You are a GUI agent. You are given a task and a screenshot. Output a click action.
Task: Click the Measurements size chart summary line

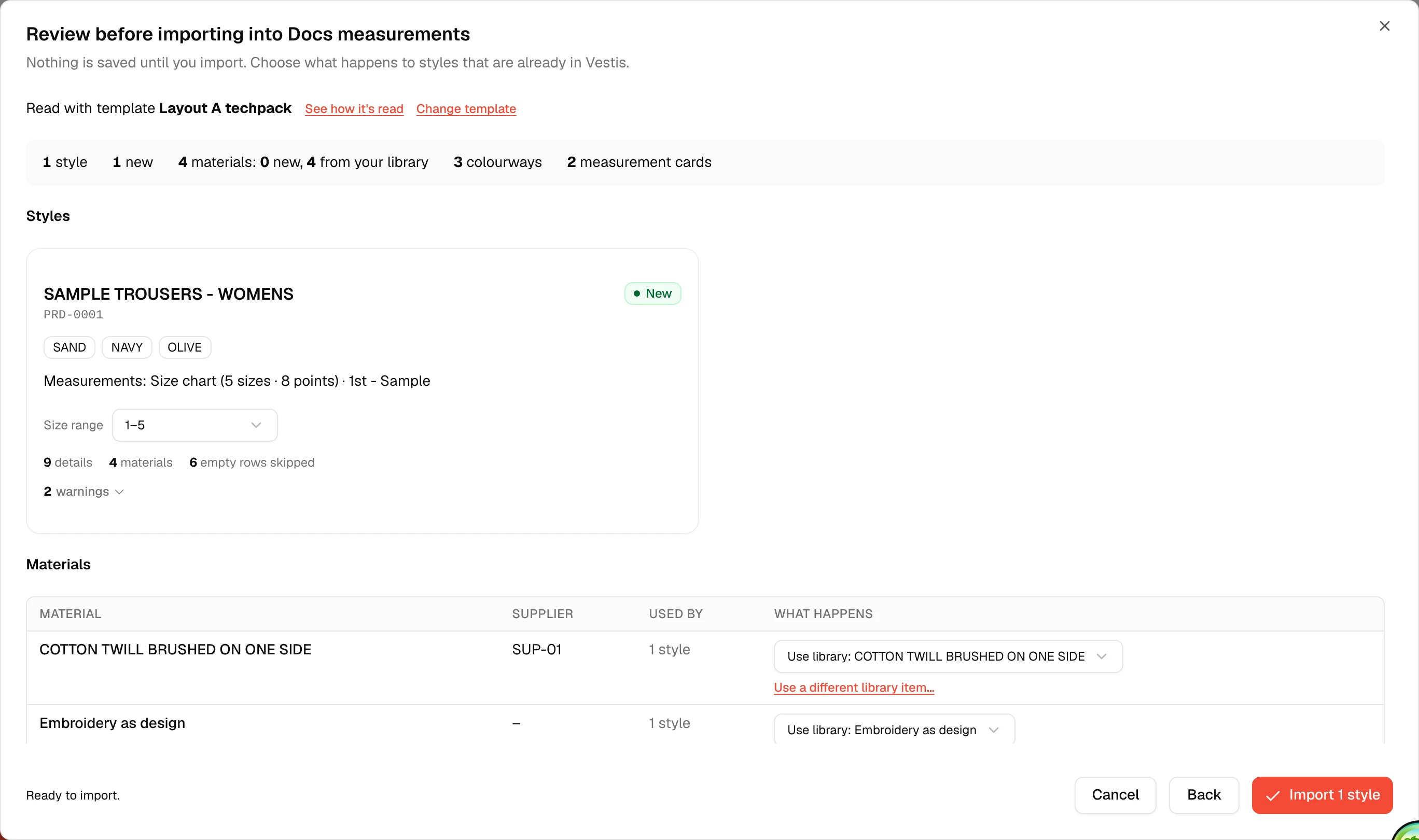click(x=236, y=381)
